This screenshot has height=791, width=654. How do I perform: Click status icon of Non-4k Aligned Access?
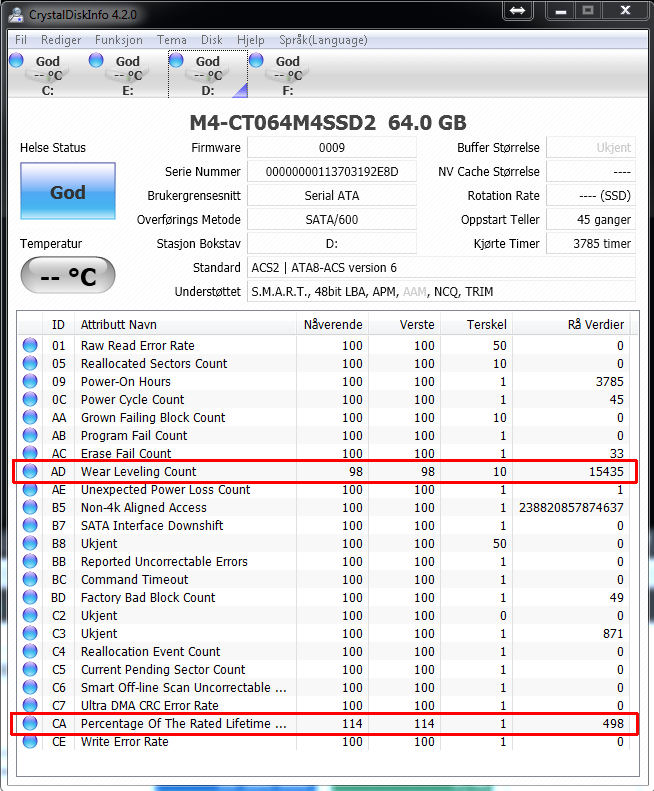coord(30,507)
